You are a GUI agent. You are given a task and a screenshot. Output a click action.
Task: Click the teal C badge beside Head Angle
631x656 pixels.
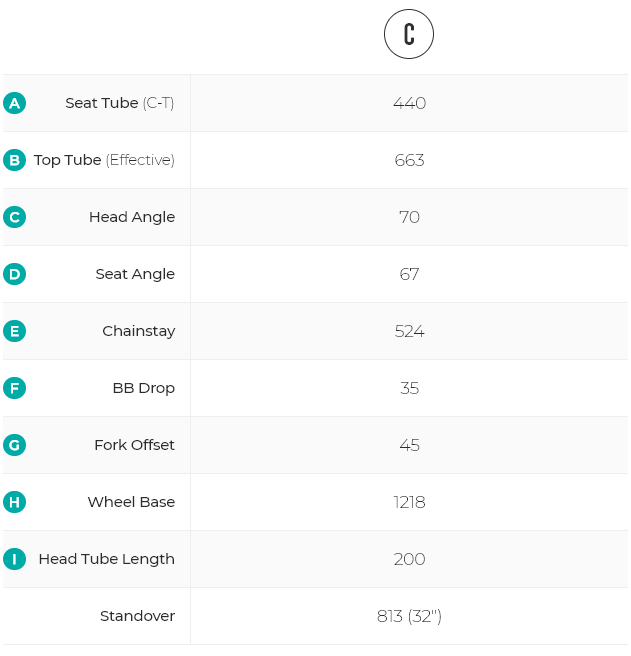tap(14, 217)
